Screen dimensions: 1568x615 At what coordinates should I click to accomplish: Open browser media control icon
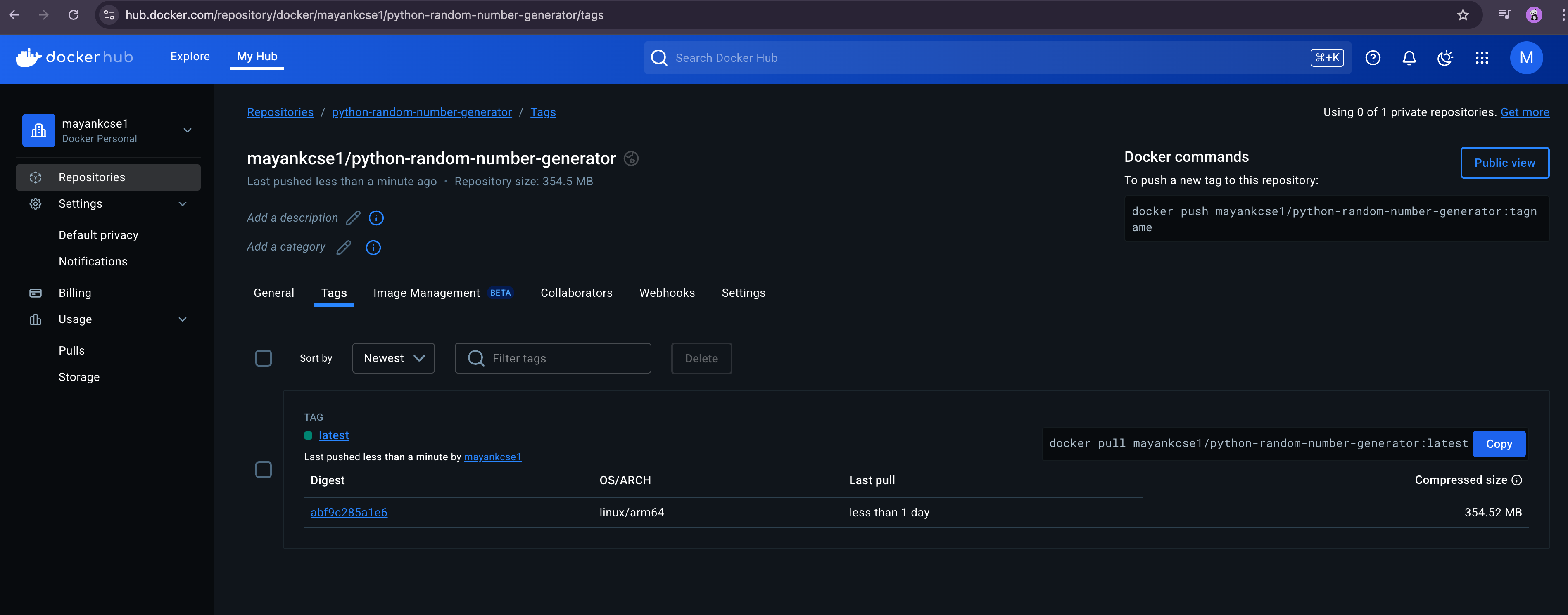(1504, 14)
